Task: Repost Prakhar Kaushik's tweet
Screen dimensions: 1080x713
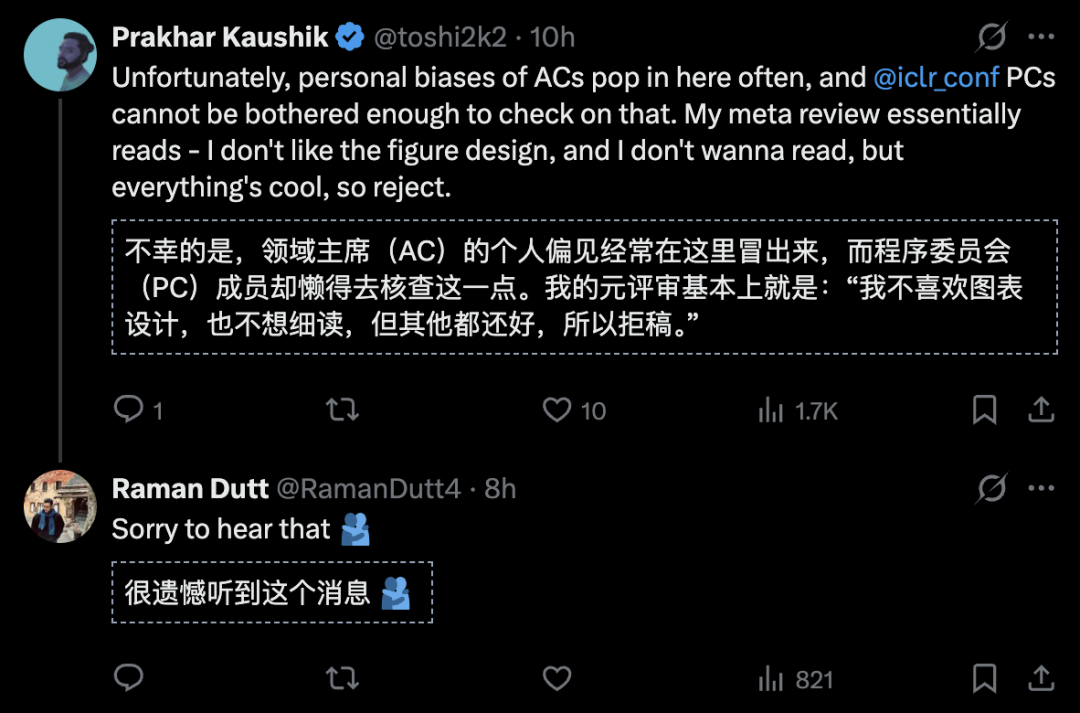Action: (x=343, y=409)
